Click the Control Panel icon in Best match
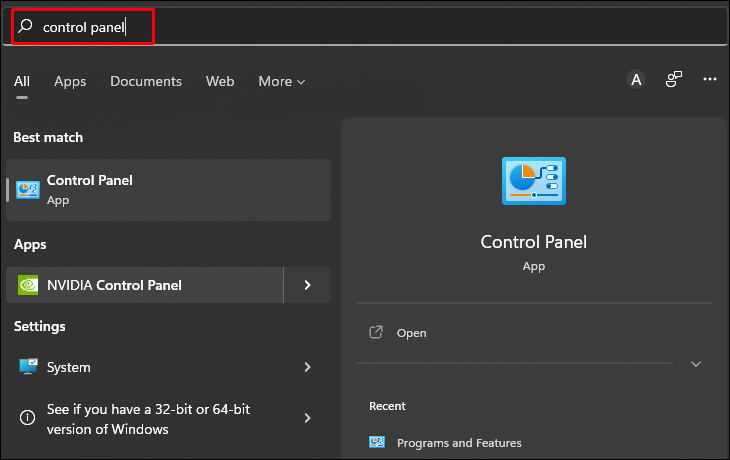This screenshot has height=460, width=730. 28,190
